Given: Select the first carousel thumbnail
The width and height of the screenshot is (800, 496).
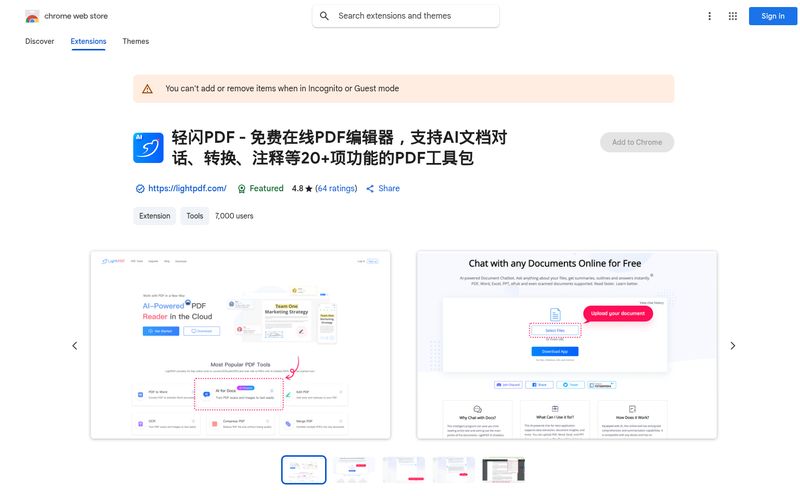Looking at the screenshot, I should (304, 469).
